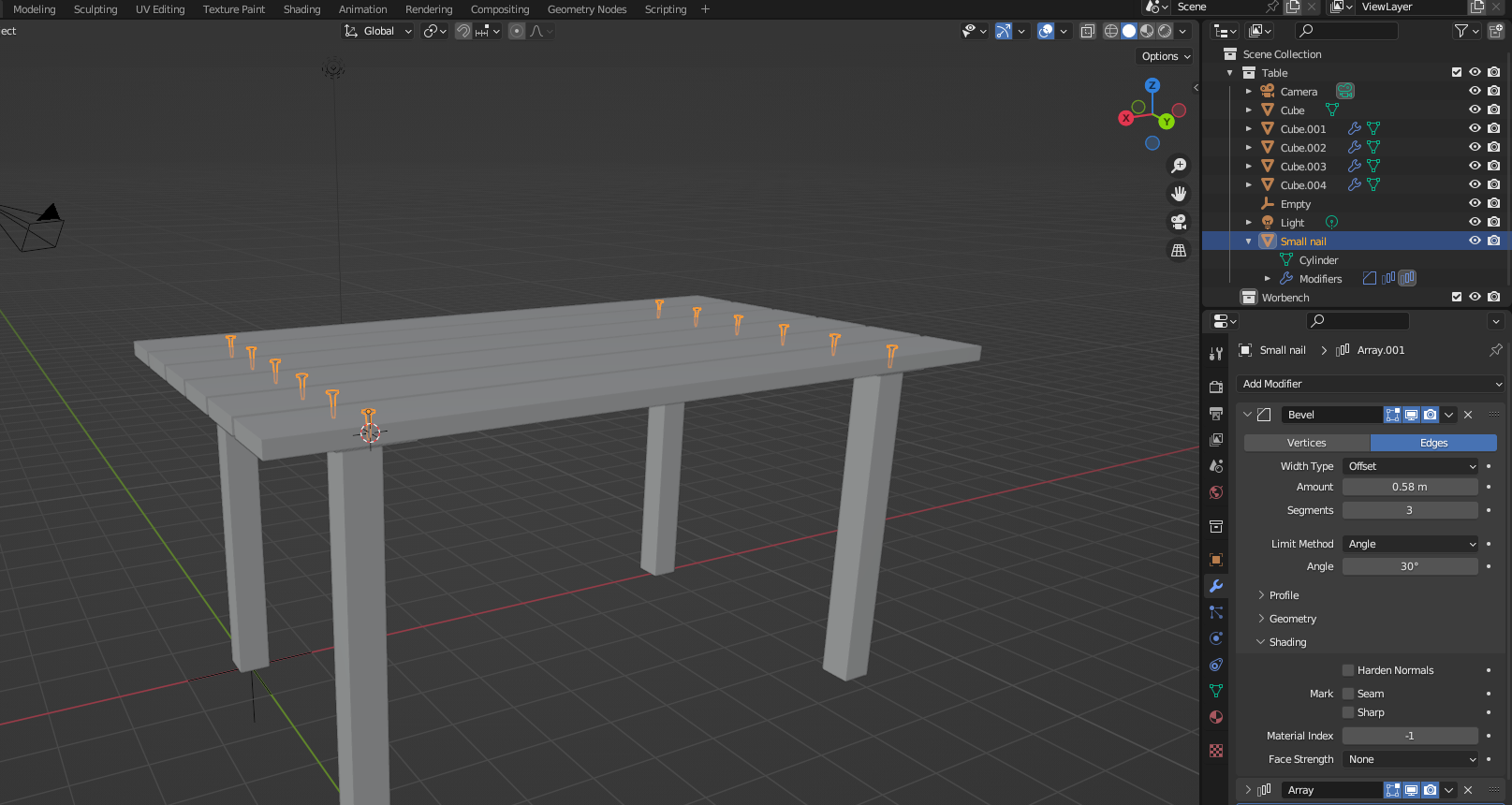Switch to solid viewport shading
Viewport: 1512px width, 805px height.
tap(1129, 31)
